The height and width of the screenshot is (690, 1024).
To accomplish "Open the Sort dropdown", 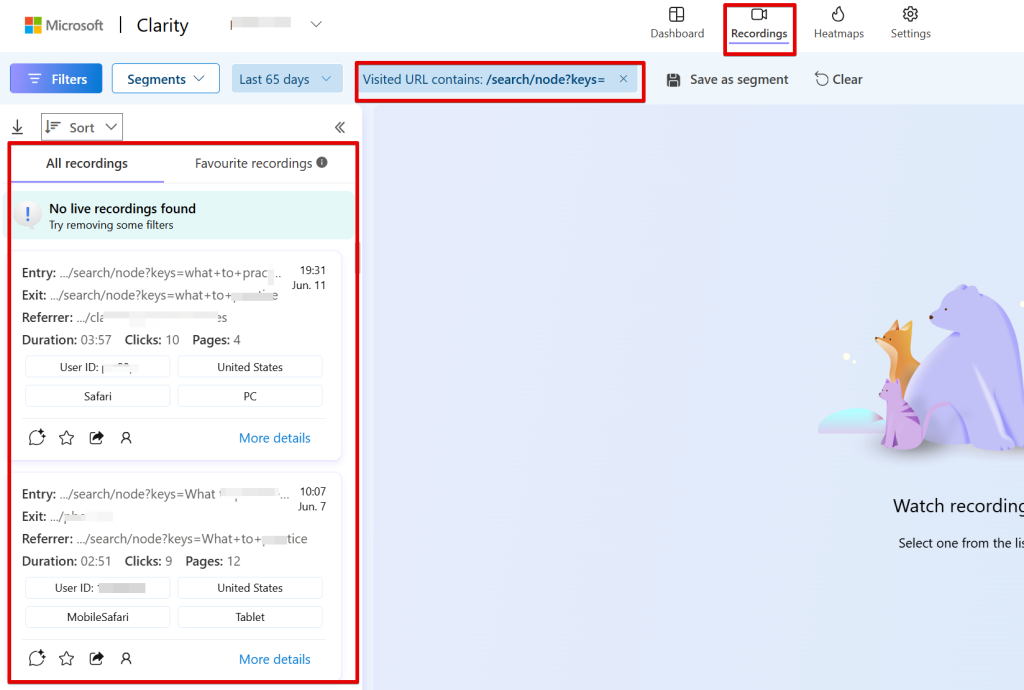I will point(82,127).
